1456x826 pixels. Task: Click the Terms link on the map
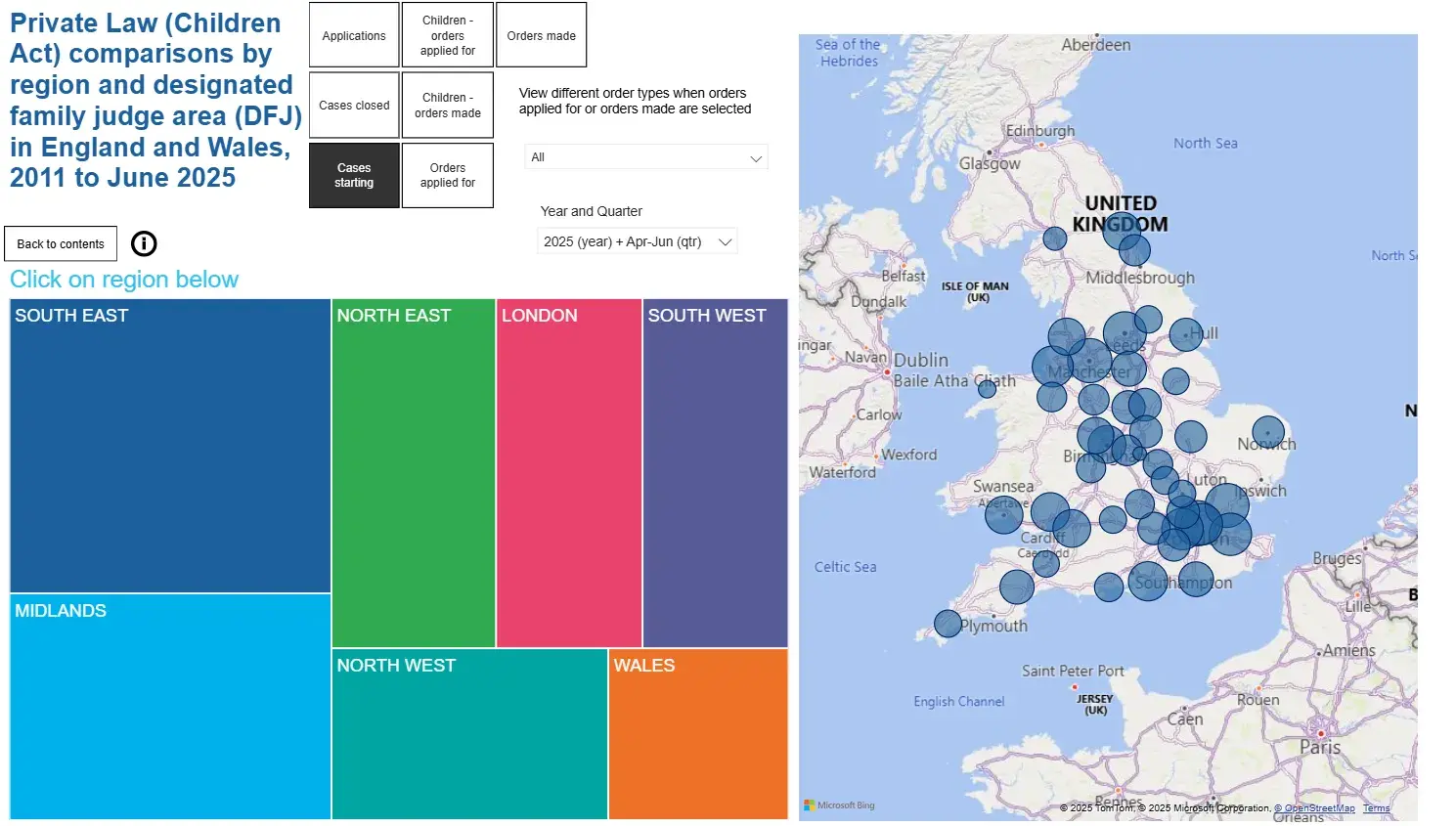1376,807
